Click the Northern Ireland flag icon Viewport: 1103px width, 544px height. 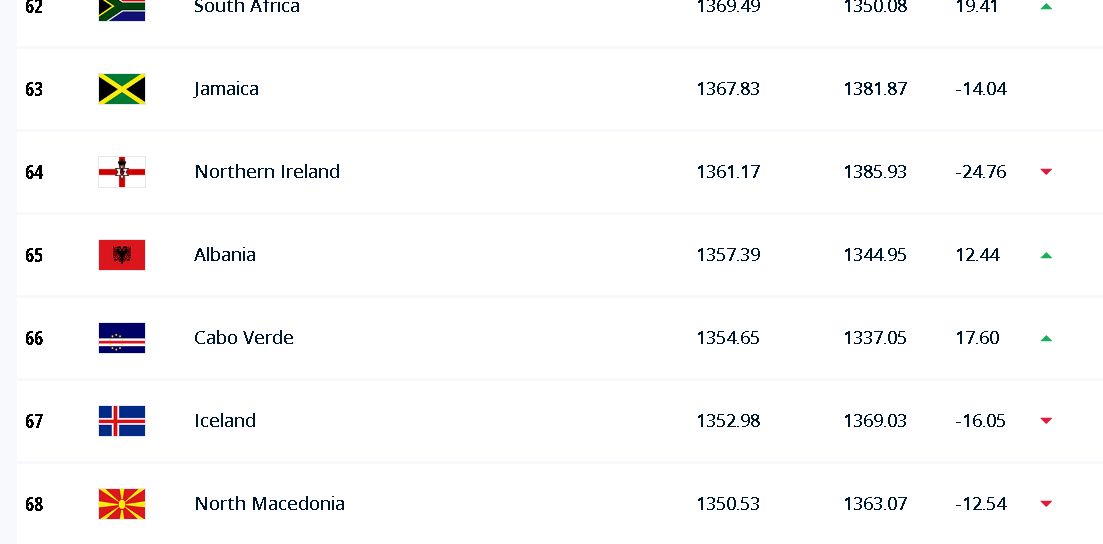122,172
